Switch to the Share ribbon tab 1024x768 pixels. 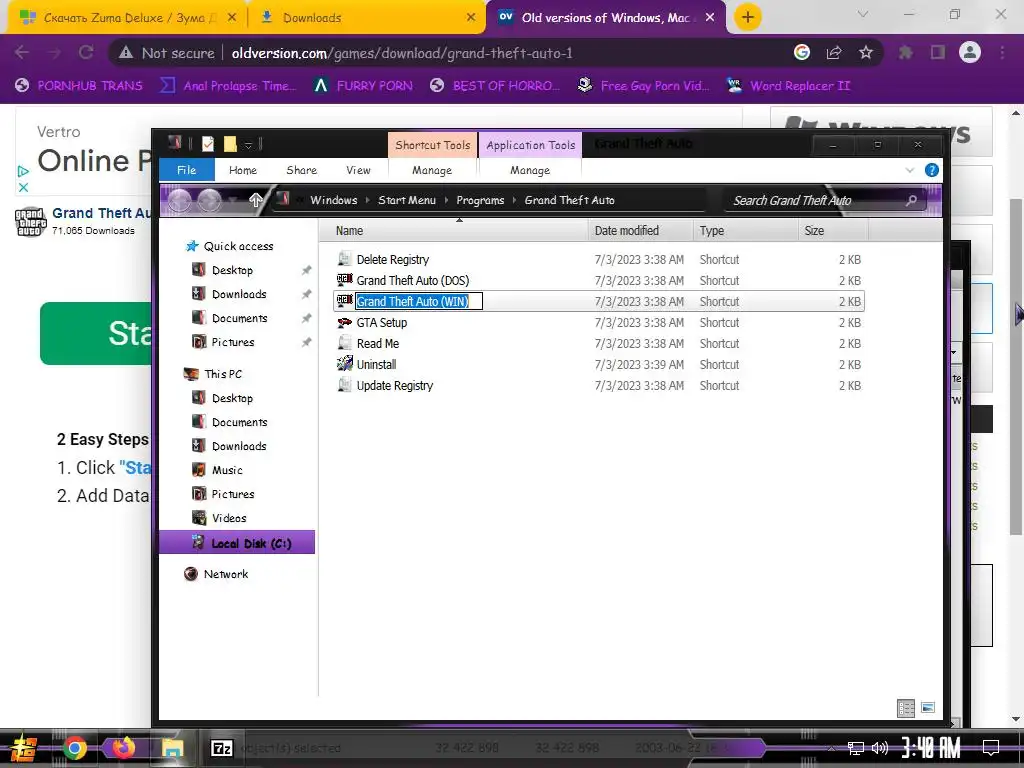[302, 170]
